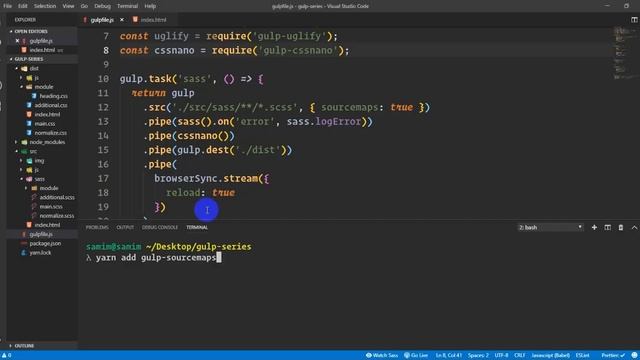Viewport: 640px width, 360px height.
Task: Close gulpfile.js from Open Editors list
Action: click(x=17, y=41)
